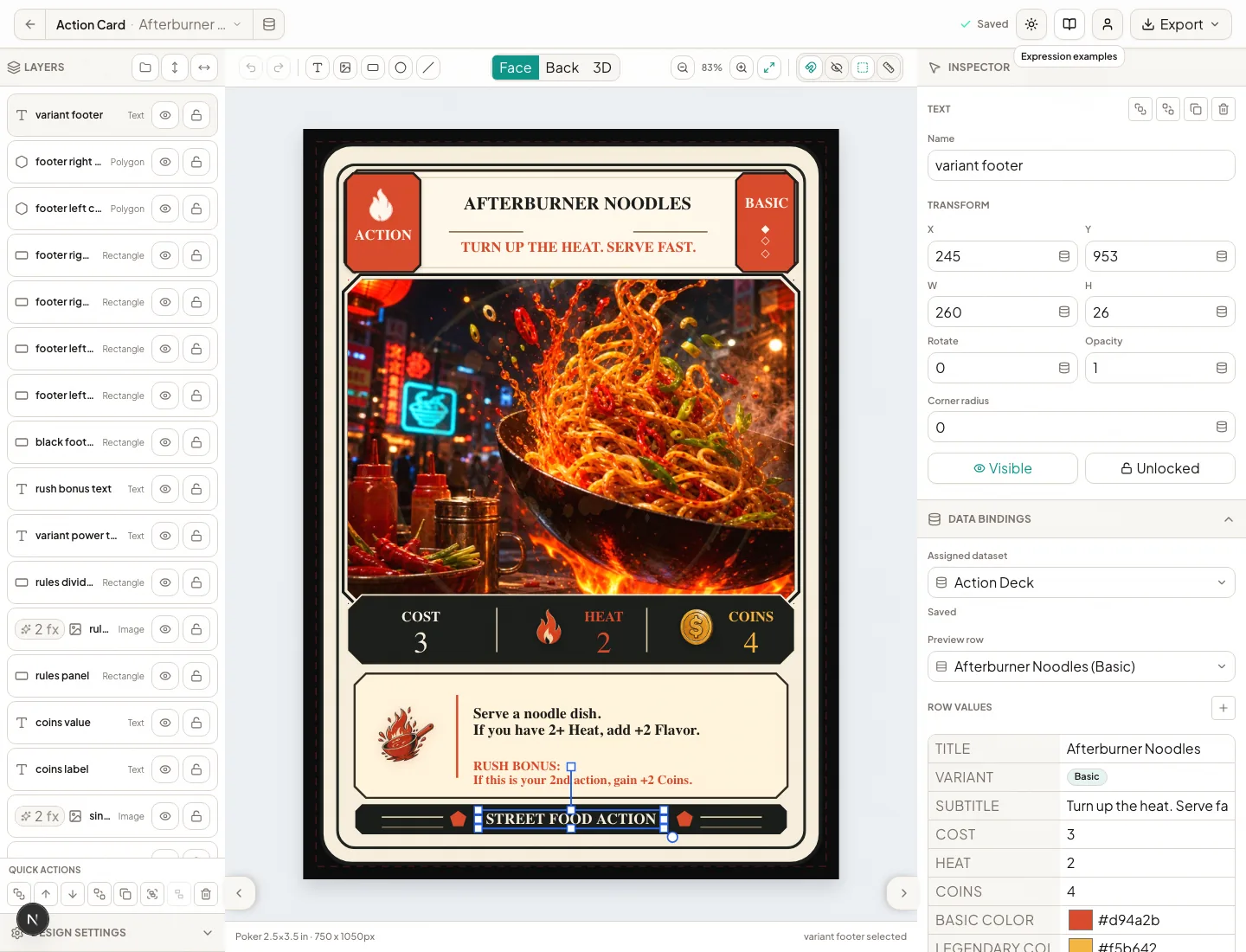
Task: Click the 83% zoom level text
Action: coord(712,68)
